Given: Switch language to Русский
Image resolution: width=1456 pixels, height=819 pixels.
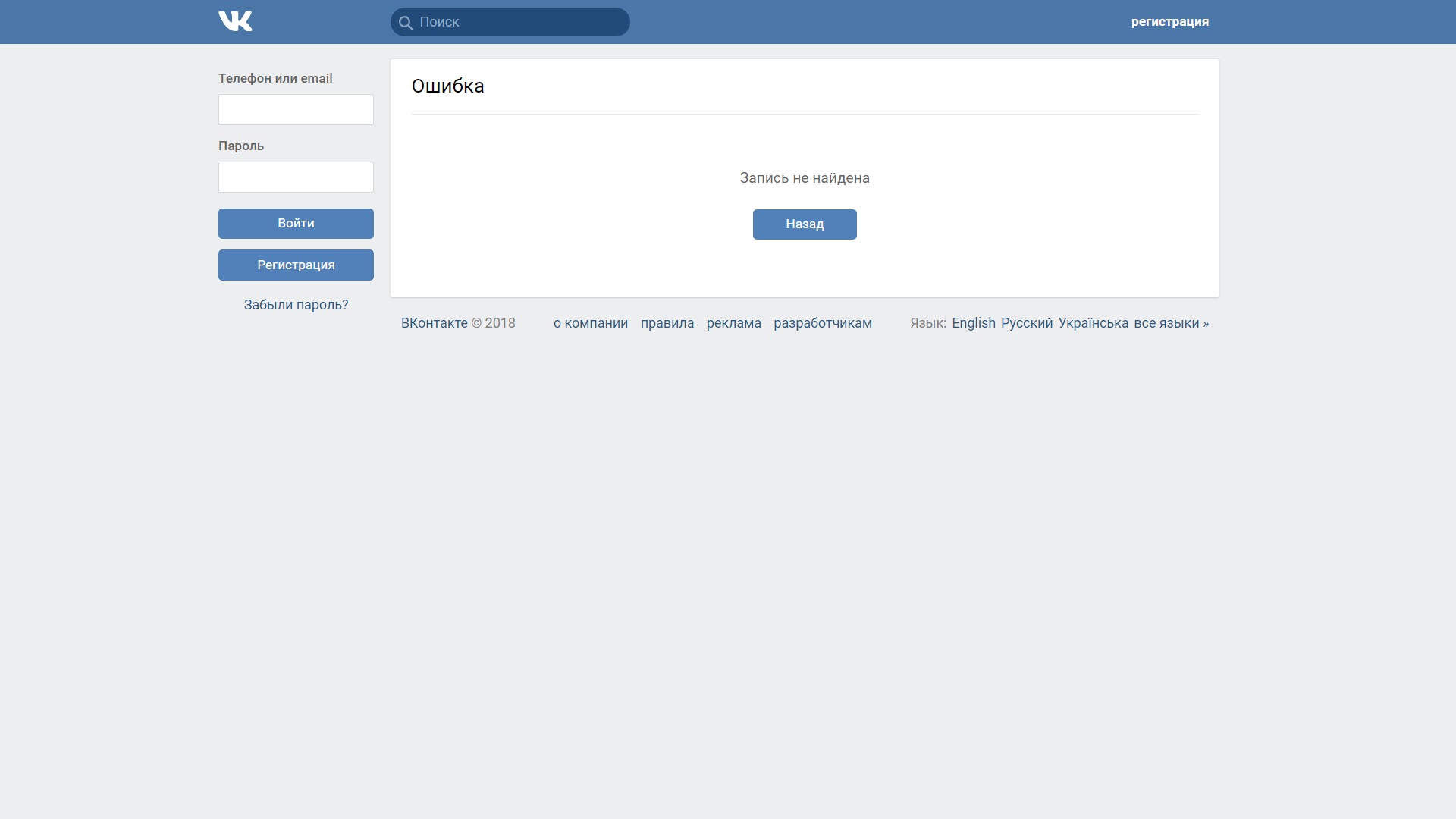Looking at the screenshot, I should 1026,323.
